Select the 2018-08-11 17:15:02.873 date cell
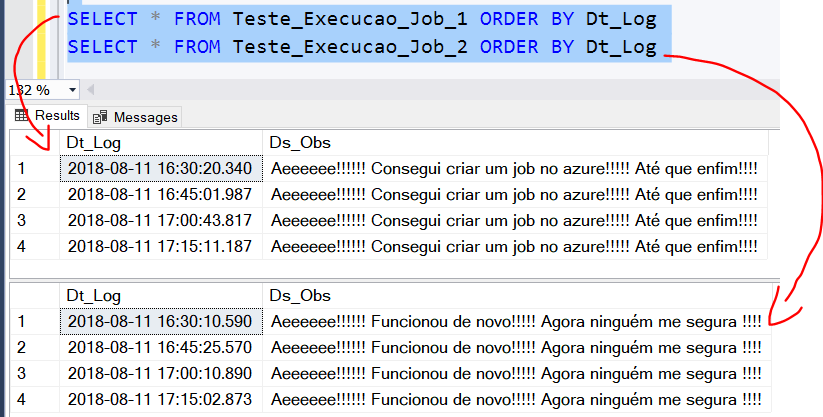This screenshot has height=417, width=823. pos(160,399)
